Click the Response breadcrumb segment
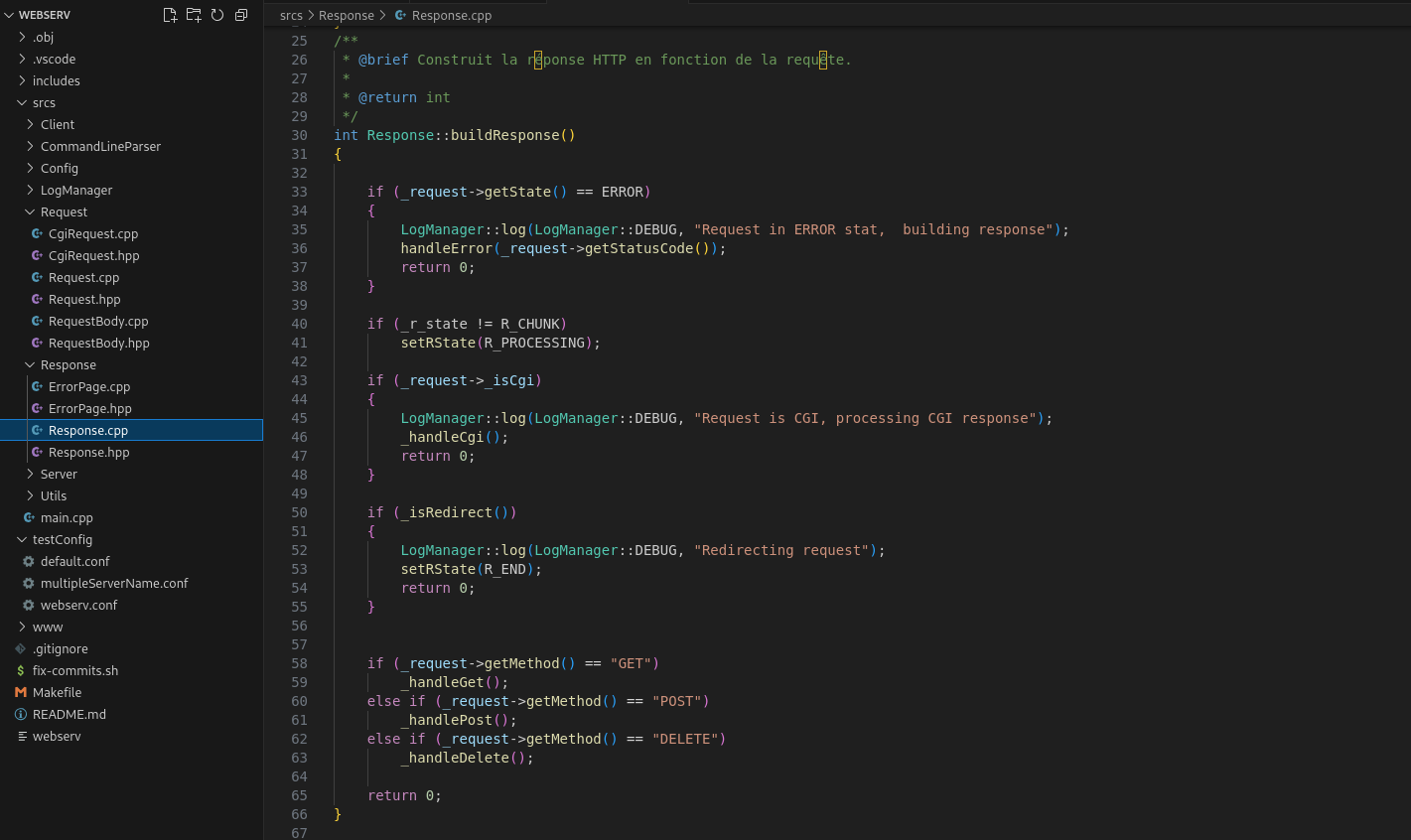This screenshot has height=840, width=1411. point(347,15)
